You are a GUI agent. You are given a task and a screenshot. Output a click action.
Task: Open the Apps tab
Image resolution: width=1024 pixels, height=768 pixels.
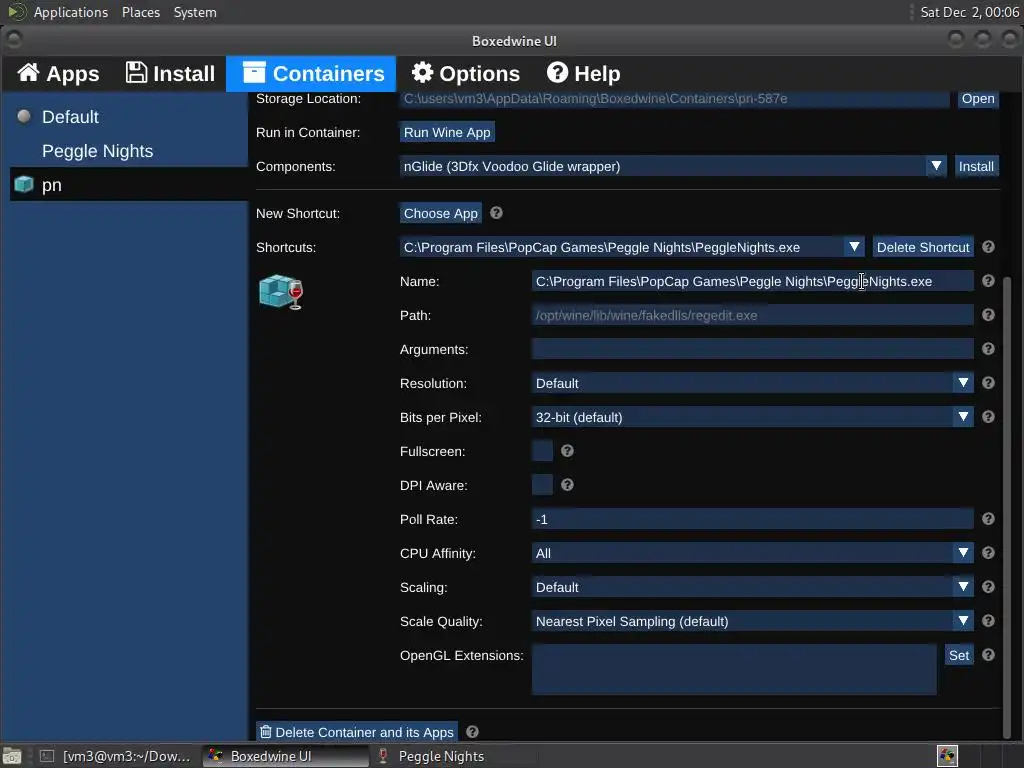(x=58, y=73)
